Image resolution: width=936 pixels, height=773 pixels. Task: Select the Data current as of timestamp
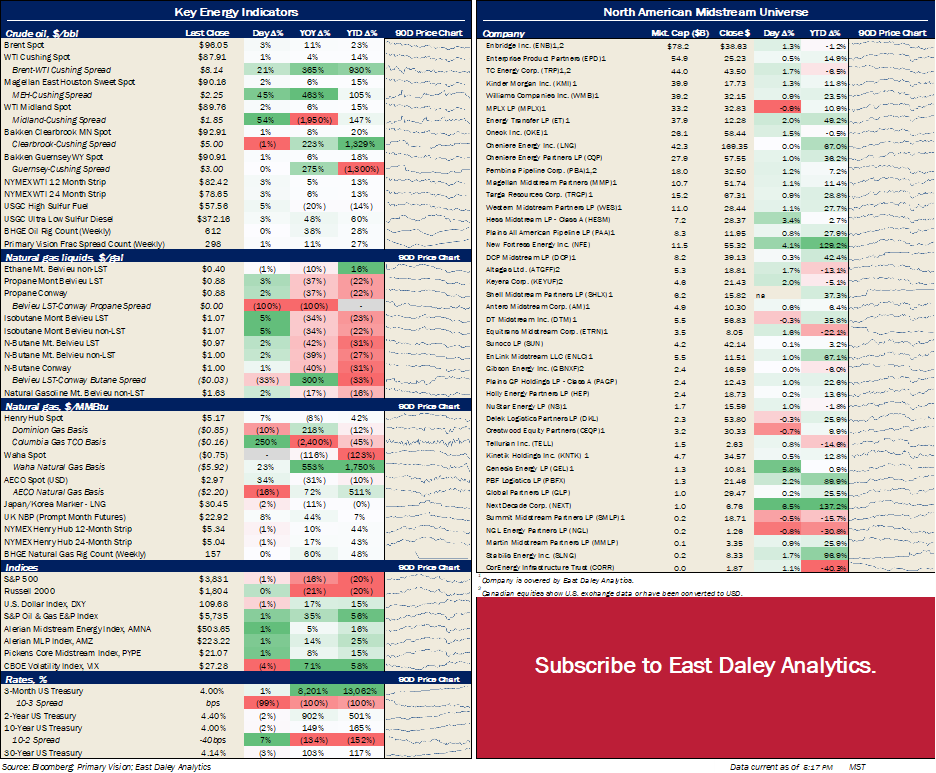(798, 767)
